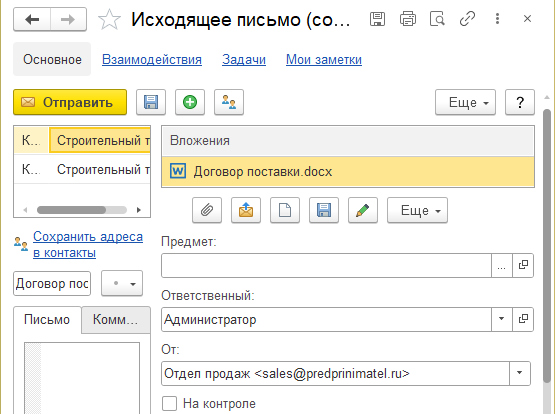Image resolution: width=555 pixels, height=414 pixels.
Task: Save the letter using the toolbar diskette button
Action: (x=151, y=102)
